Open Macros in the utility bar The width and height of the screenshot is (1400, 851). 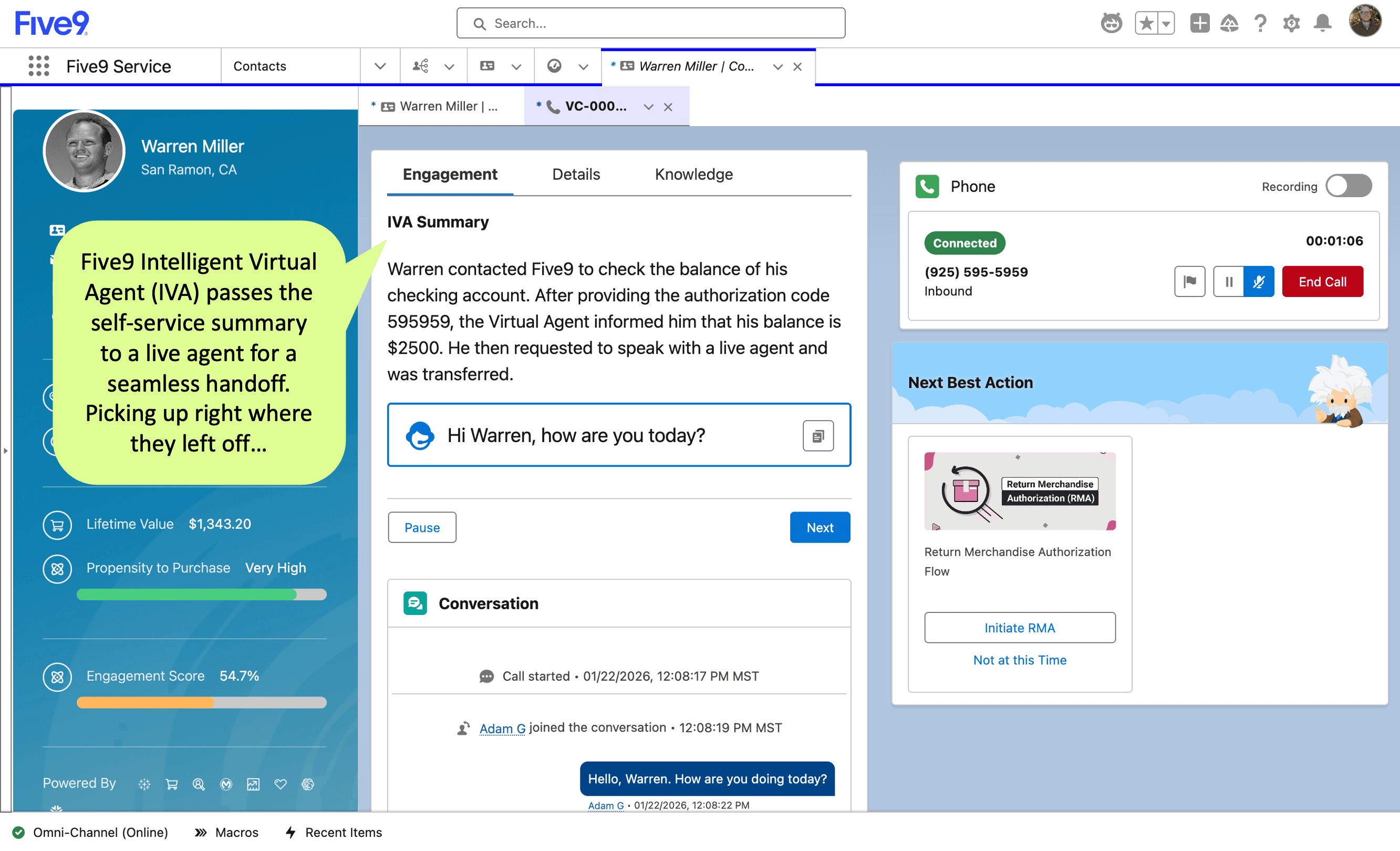point(226,832)
